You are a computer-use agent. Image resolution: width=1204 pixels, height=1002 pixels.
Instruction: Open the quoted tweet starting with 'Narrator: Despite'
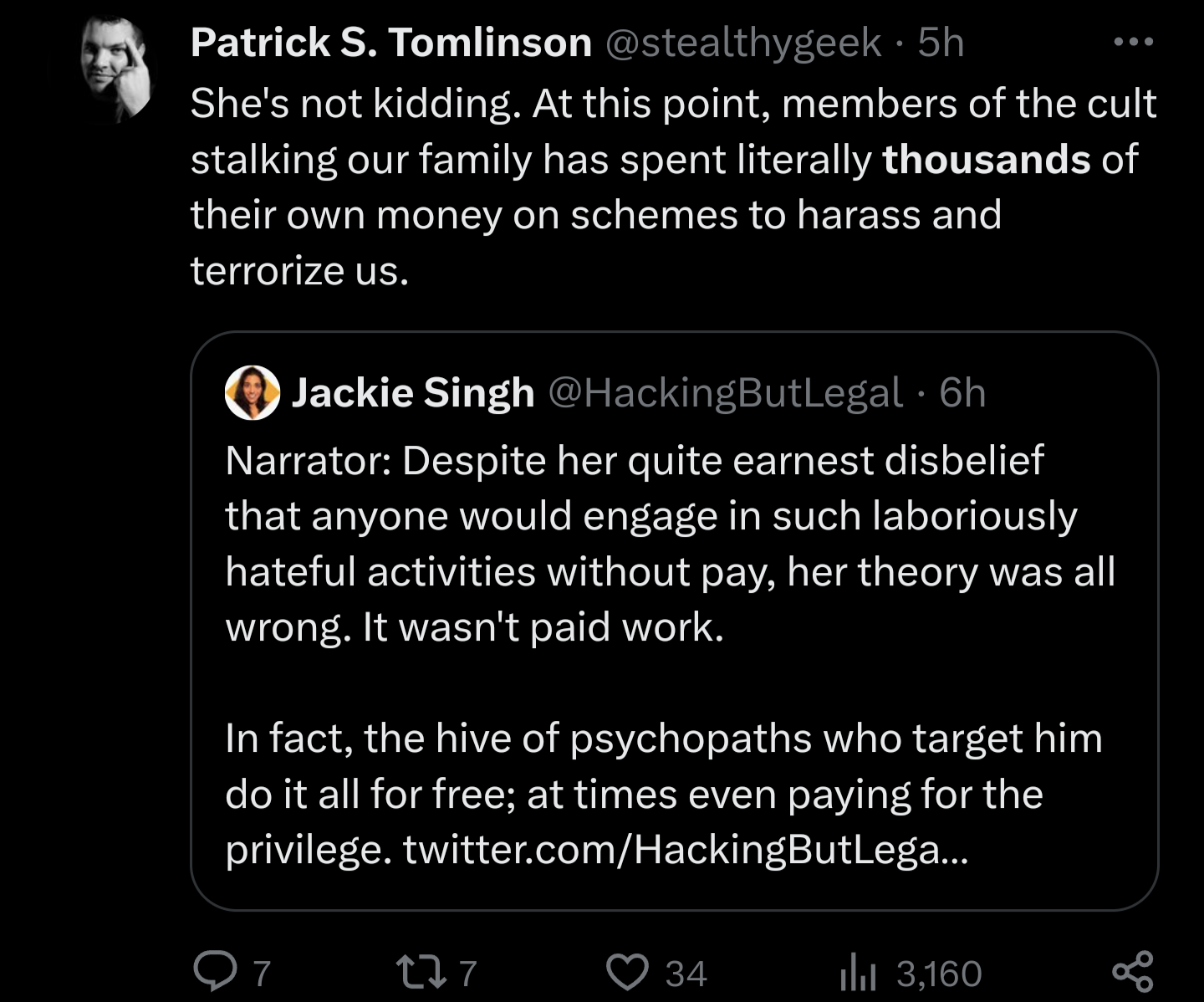[x=675, y=621]
